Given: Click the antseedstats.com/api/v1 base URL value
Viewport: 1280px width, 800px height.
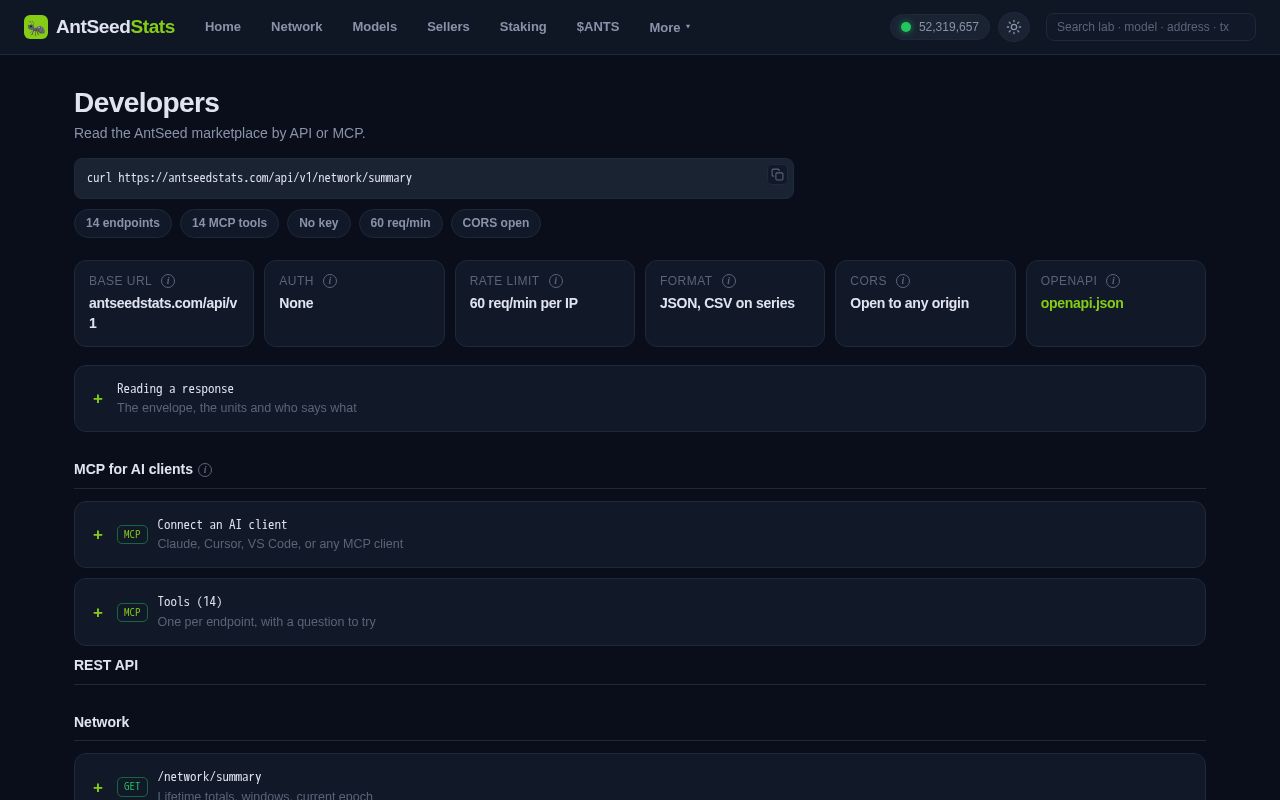Looking at the screenshot, I should (163, 313).
